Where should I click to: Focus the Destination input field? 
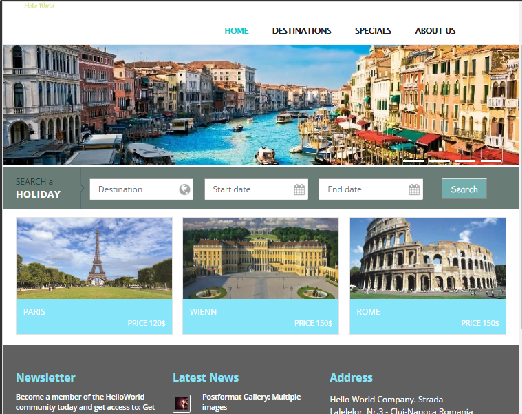point(141,189)
